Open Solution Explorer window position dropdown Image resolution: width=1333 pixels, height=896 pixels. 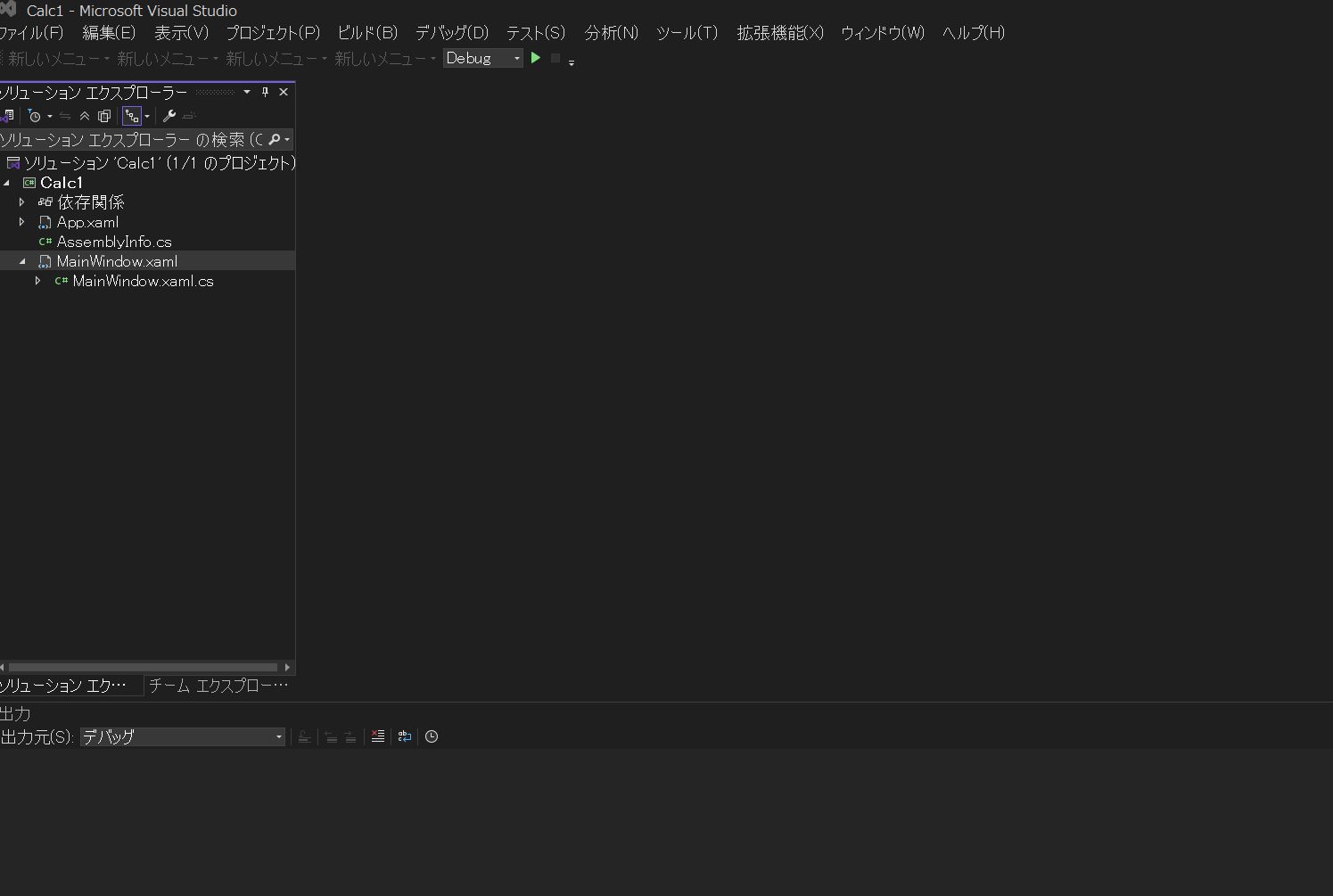pos(247,92)
